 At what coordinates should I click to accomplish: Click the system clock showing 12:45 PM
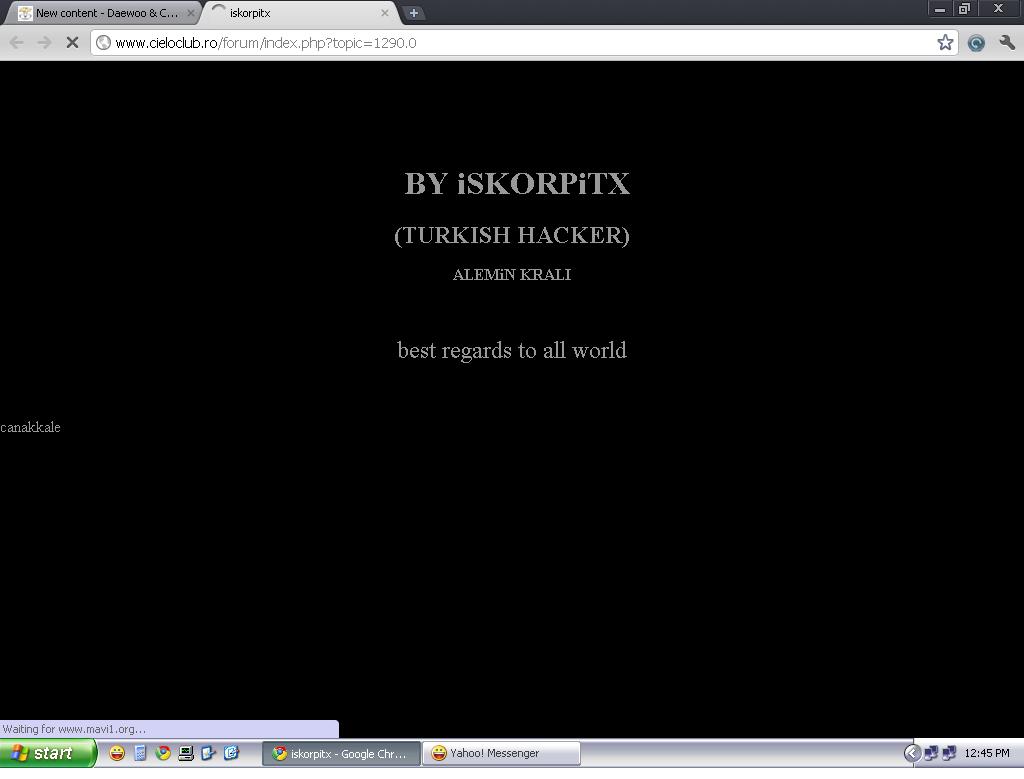[x=987, y=753]
